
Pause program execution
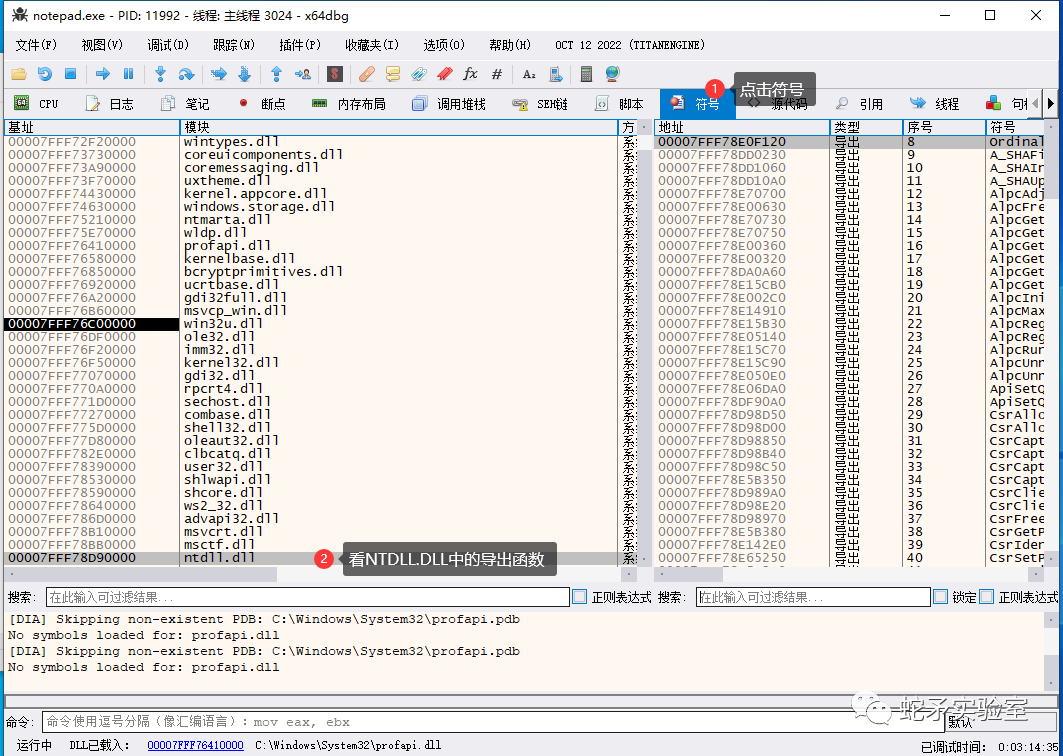point(126,73)
